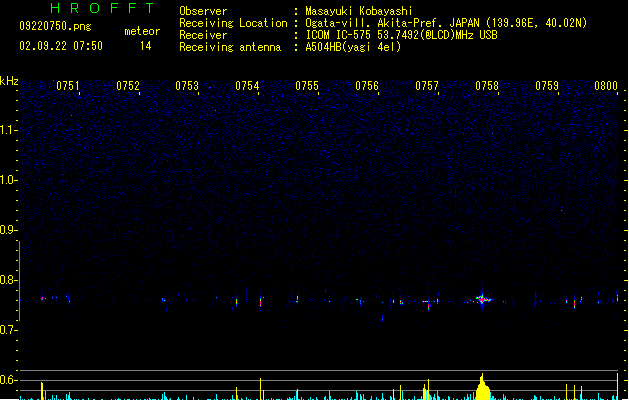Click the Receiving Location label
629x400 pixels.
click(233, 23)
